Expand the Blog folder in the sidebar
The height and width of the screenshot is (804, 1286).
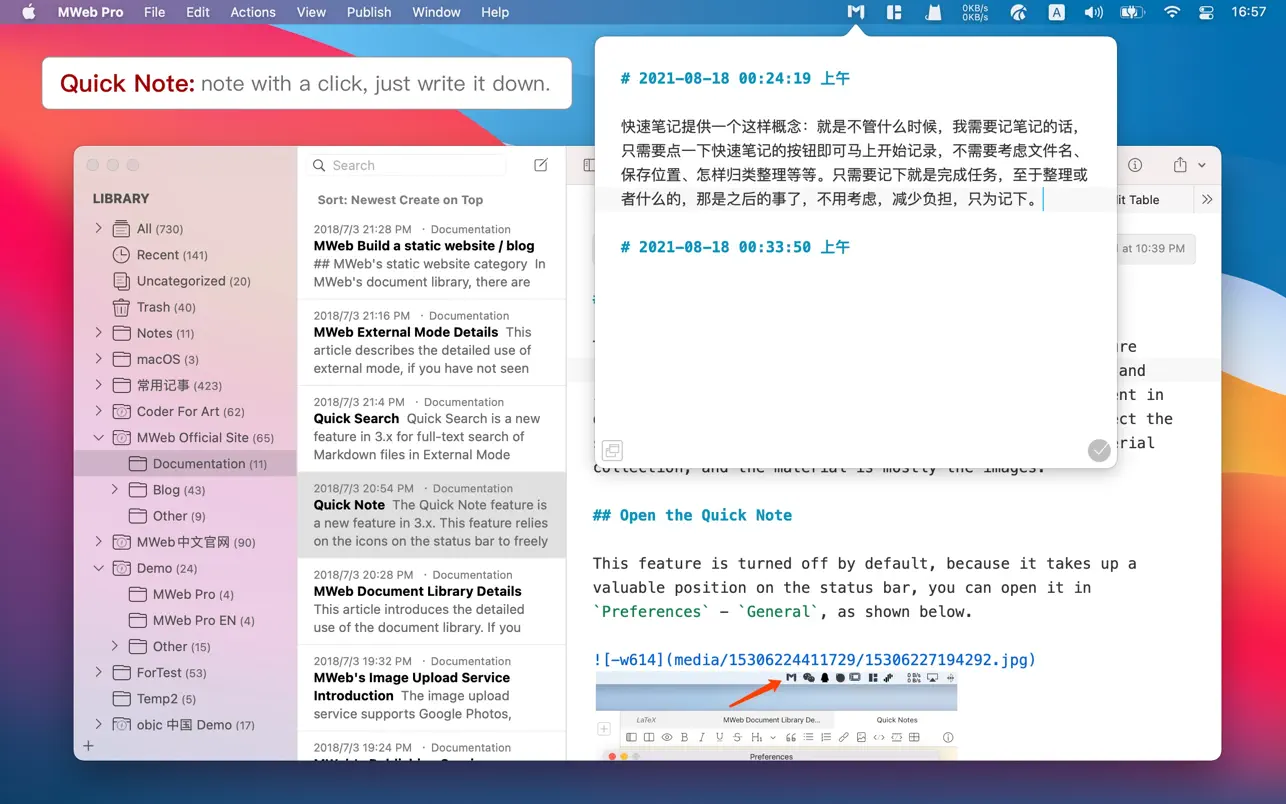114,489
